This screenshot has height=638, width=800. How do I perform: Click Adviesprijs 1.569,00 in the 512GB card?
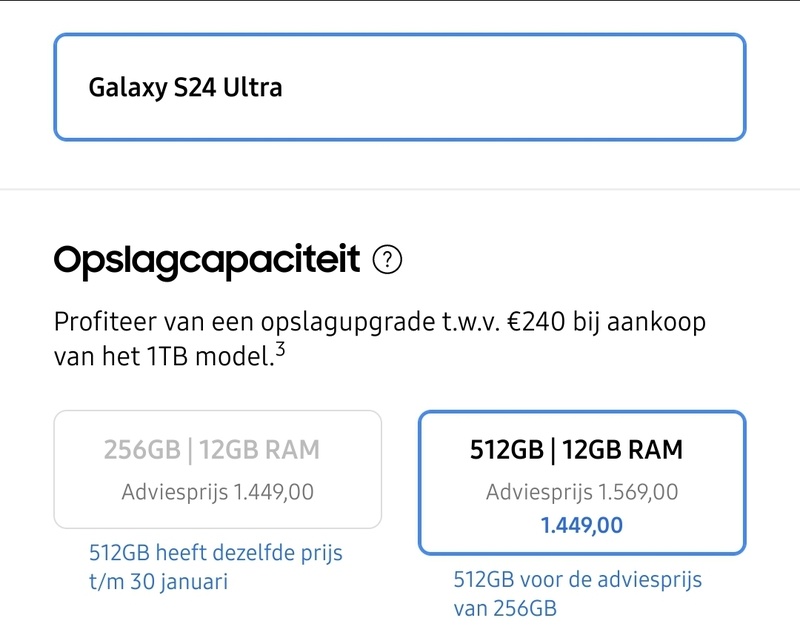pyautogui.click(x=581, y=492)
